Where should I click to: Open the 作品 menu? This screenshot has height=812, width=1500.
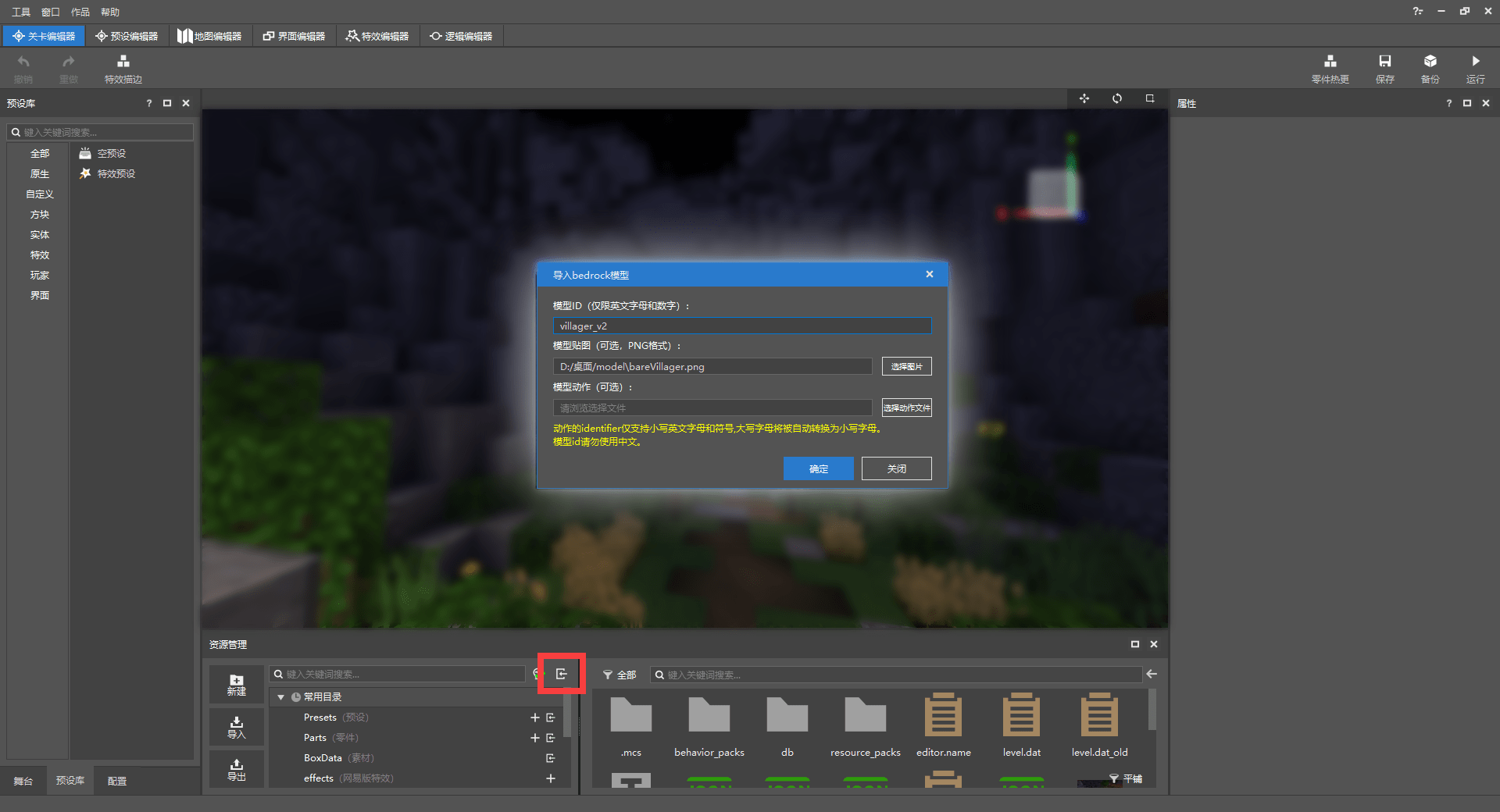click(x=80, y=12)
